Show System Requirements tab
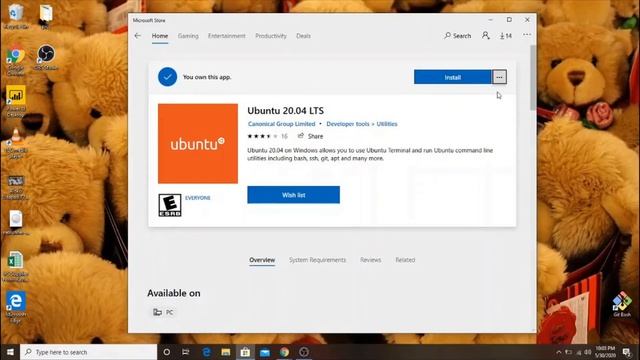The image size is (640, 360). 318,260
